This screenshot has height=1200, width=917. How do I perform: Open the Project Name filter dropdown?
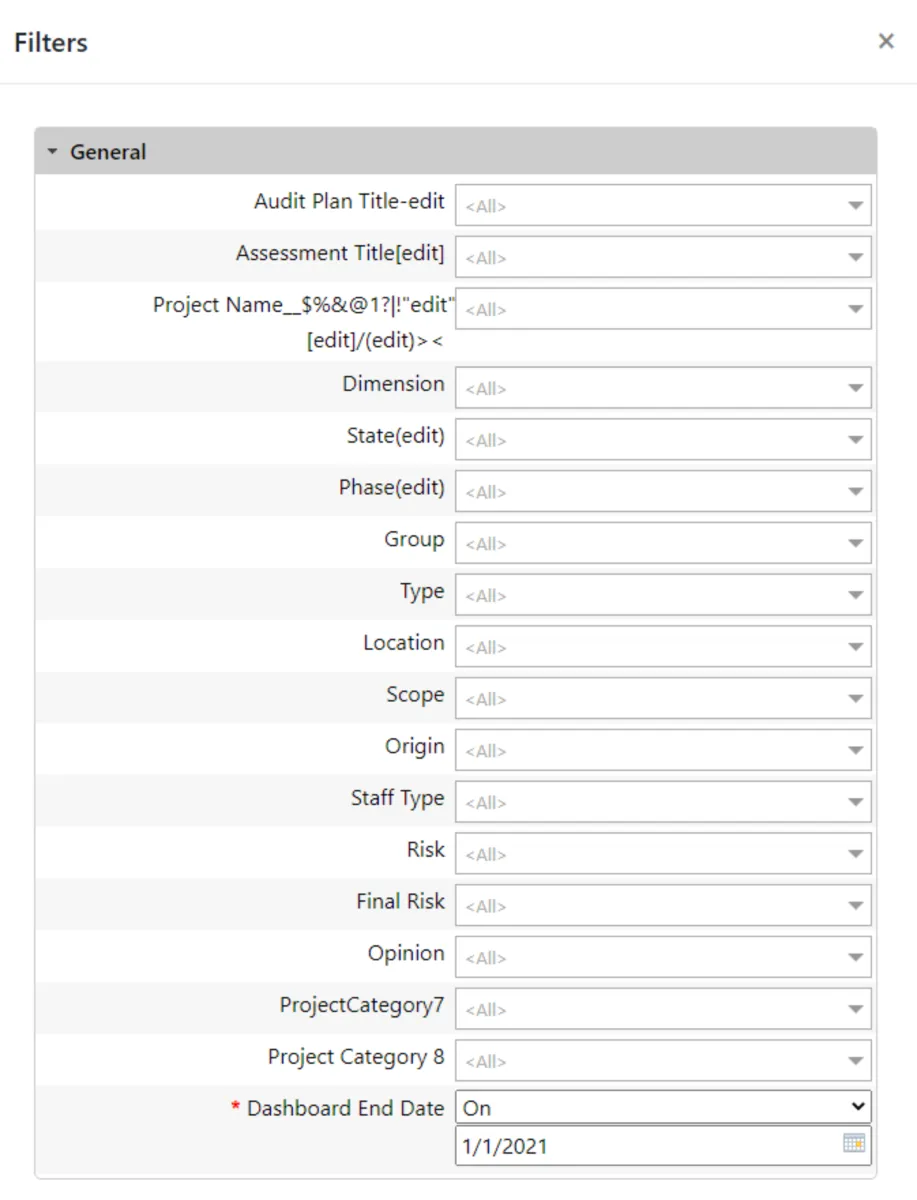point(663,309)
